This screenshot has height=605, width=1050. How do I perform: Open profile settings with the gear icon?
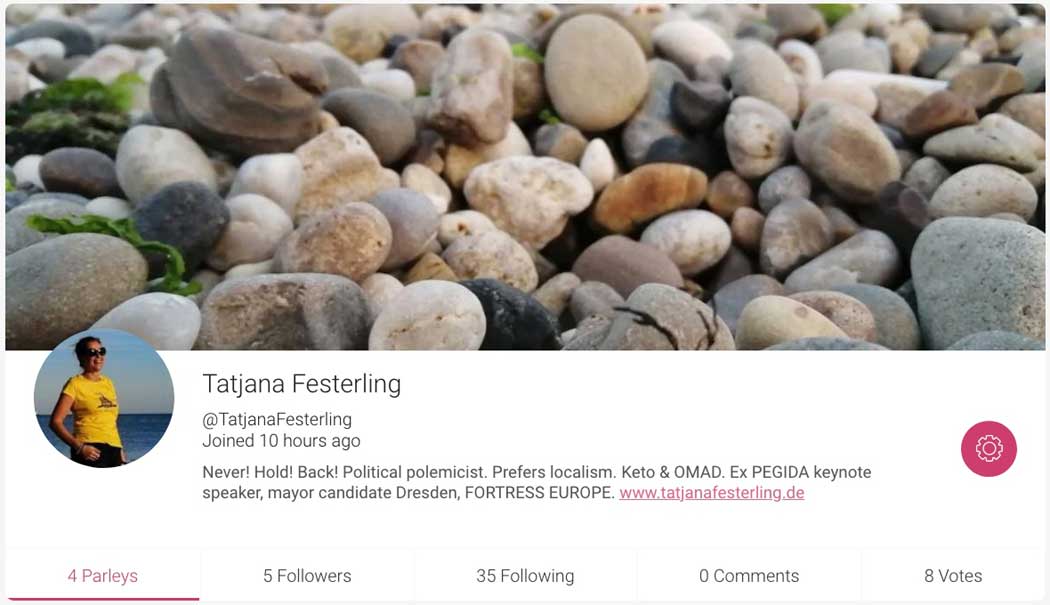[x=988, y=448]
